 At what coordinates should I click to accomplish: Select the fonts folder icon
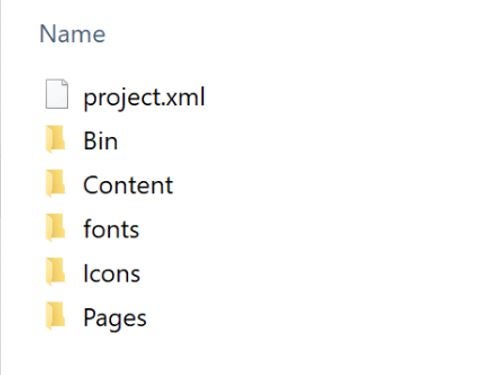click(x=55, y=227)
